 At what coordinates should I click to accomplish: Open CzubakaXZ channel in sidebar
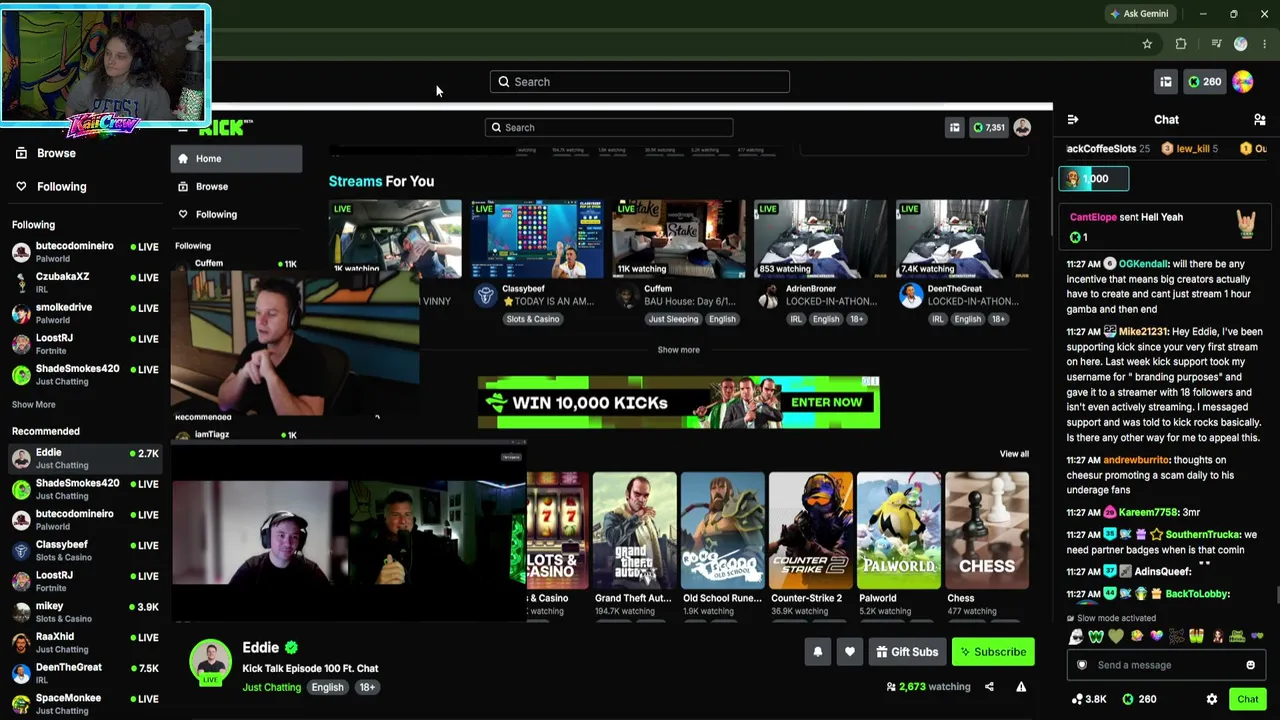point(85,282)
